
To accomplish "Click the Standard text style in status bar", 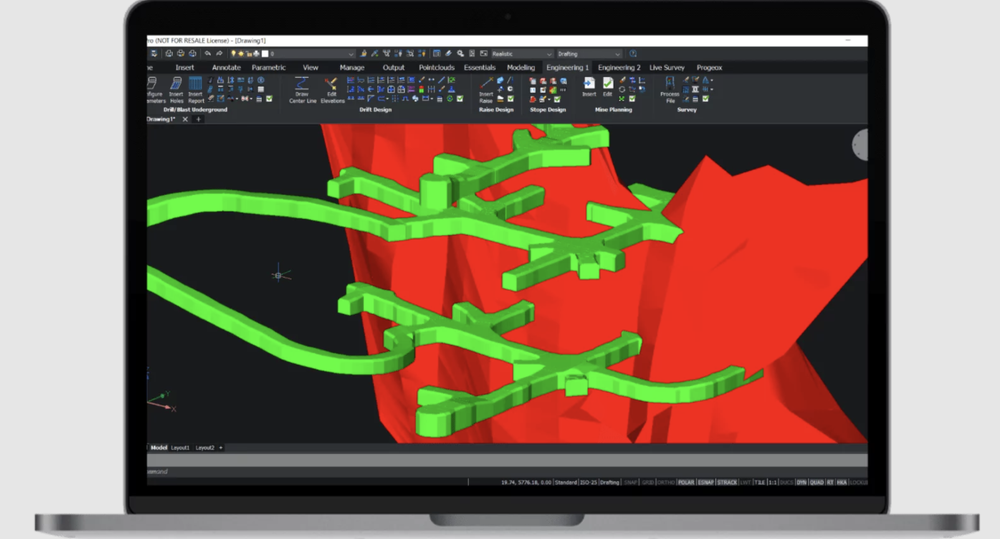I will point(566,482).
